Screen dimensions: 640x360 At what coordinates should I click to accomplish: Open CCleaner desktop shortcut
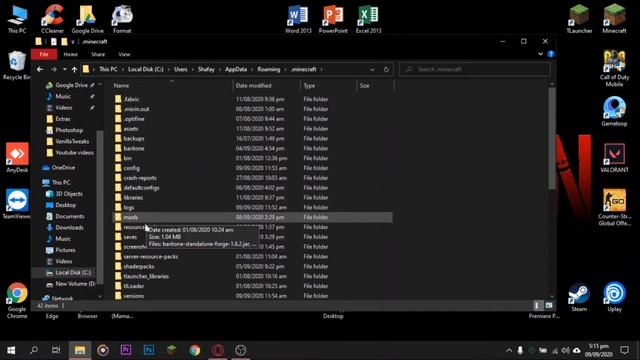(x=52, y=18)
